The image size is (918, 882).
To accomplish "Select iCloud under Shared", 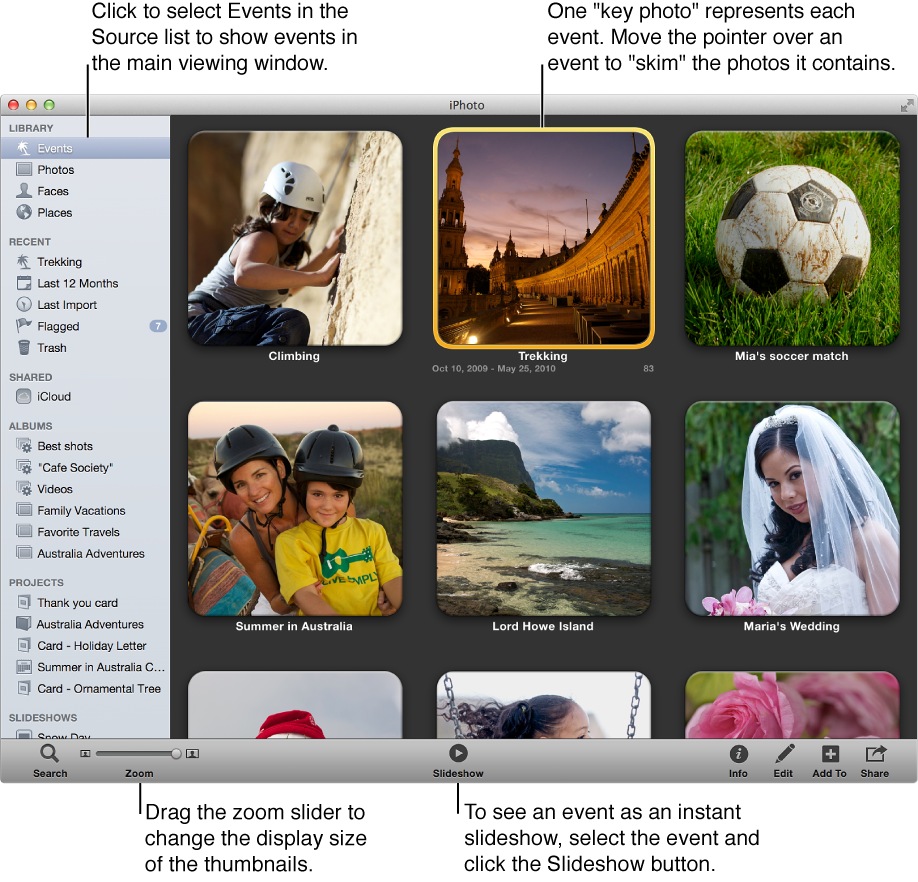I will point(54,397).
